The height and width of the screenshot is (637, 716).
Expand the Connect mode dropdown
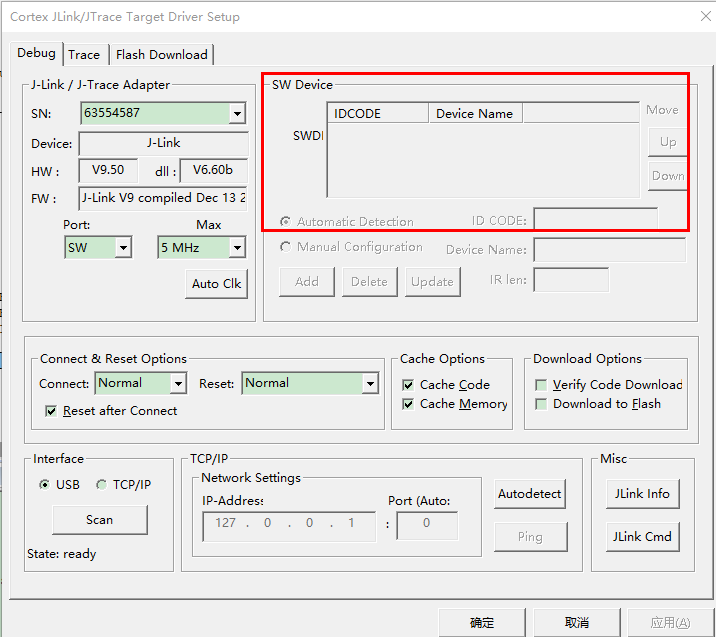pos(178,383)
